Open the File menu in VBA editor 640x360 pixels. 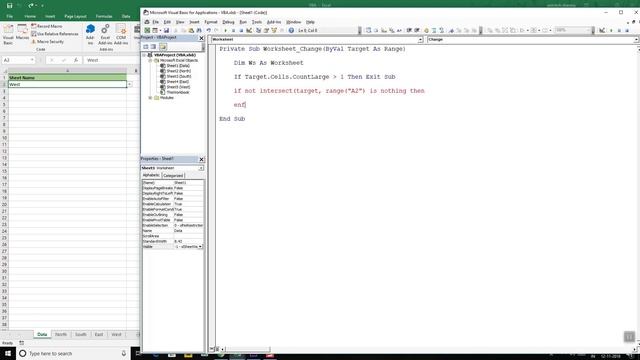click(x=156, y=22)
